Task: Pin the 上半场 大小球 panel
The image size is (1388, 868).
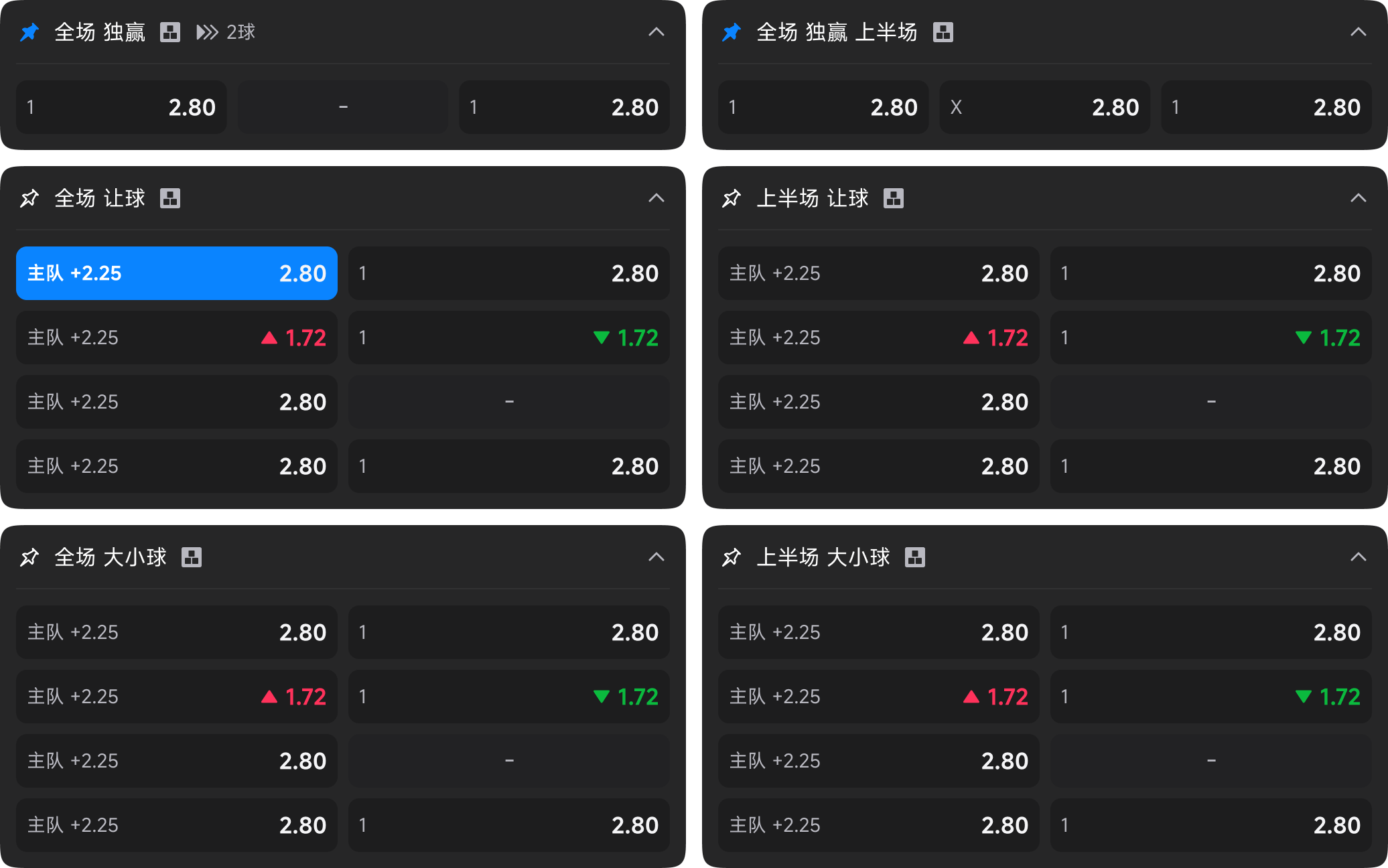Action: 732,557
